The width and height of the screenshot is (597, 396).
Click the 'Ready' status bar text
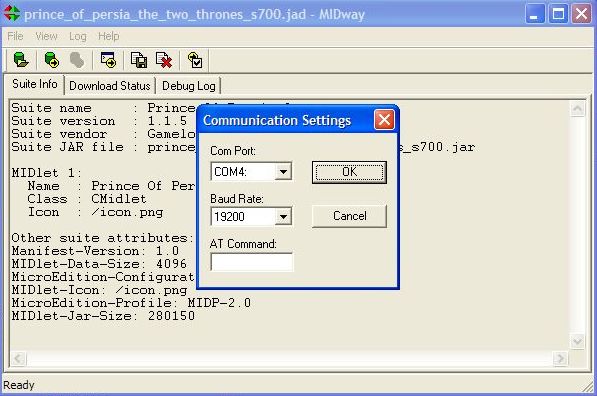(x=18, y=385)
